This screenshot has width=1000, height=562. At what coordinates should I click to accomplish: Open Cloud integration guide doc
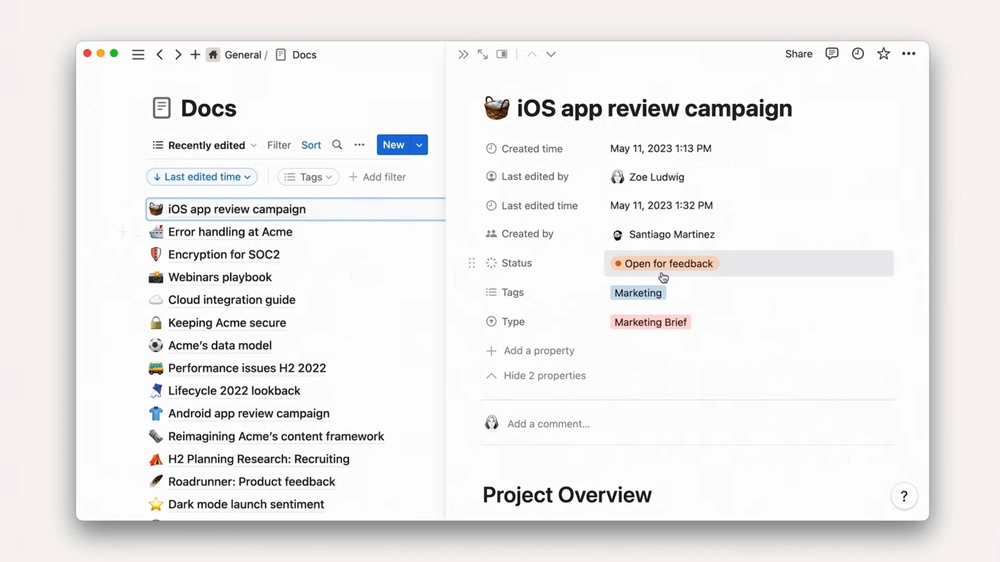tap(232, 300)
